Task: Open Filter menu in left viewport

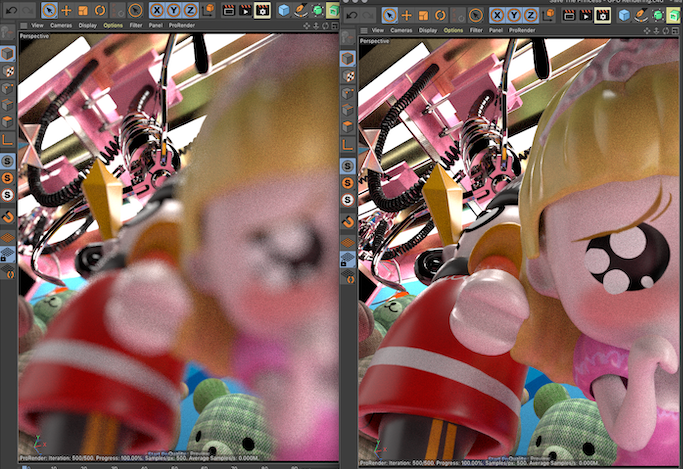Action: [x=136, y=26]
